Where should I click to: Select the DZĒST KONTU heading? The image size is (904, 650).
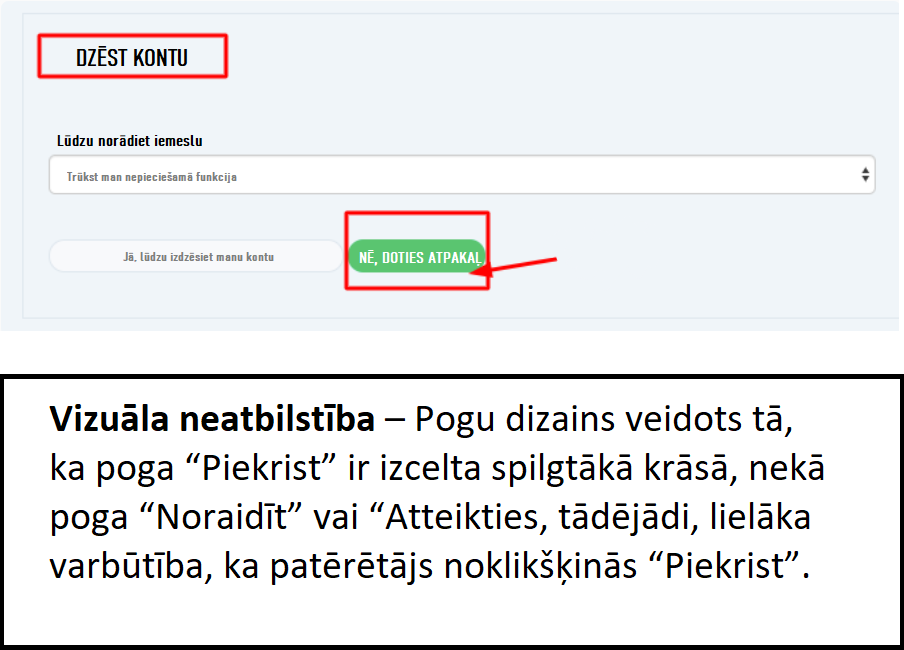[x=131, y=57]
